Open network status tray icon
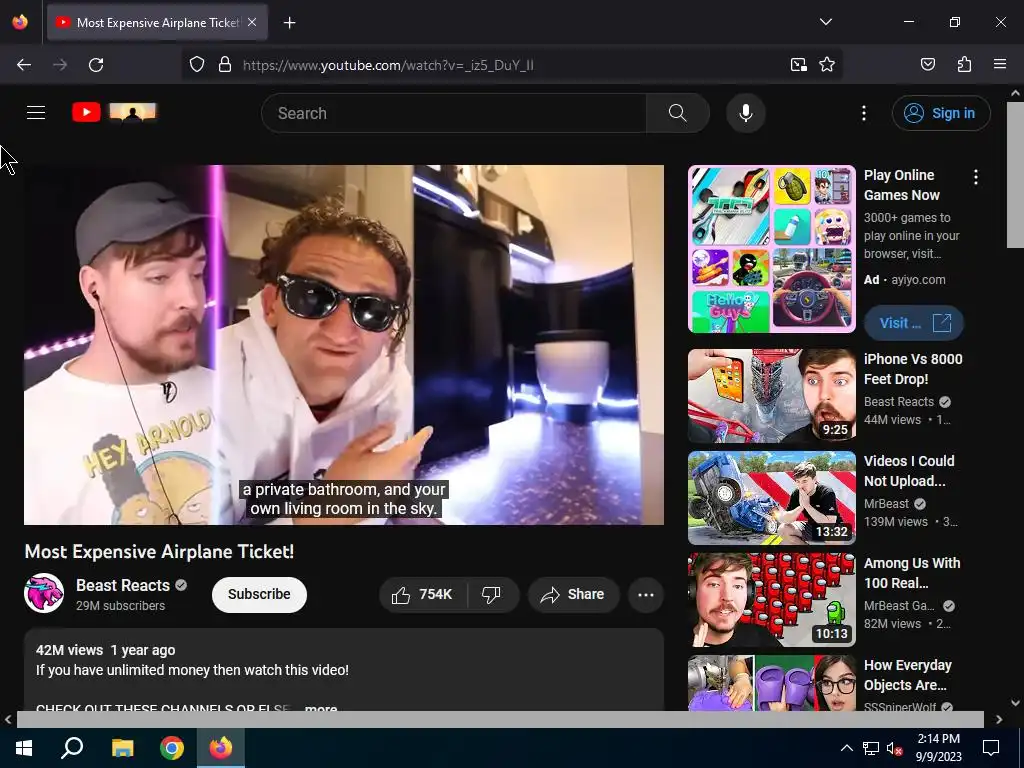 (x=871, y=748)
